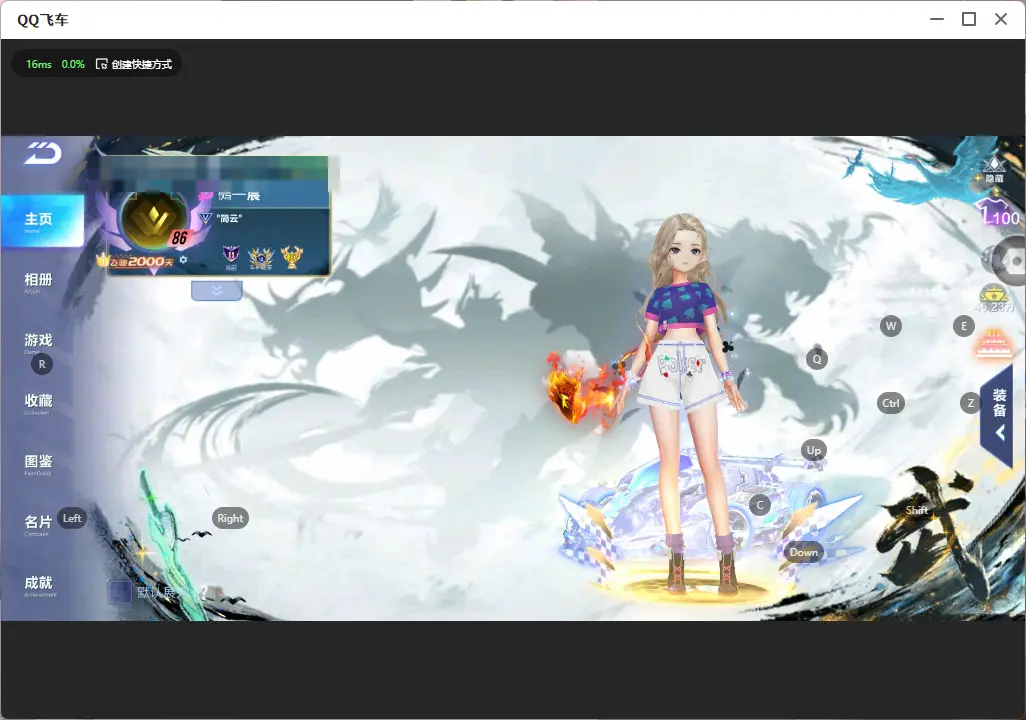Click the Ctrl key overlay
1026x720 pixels.
(891, 403)
